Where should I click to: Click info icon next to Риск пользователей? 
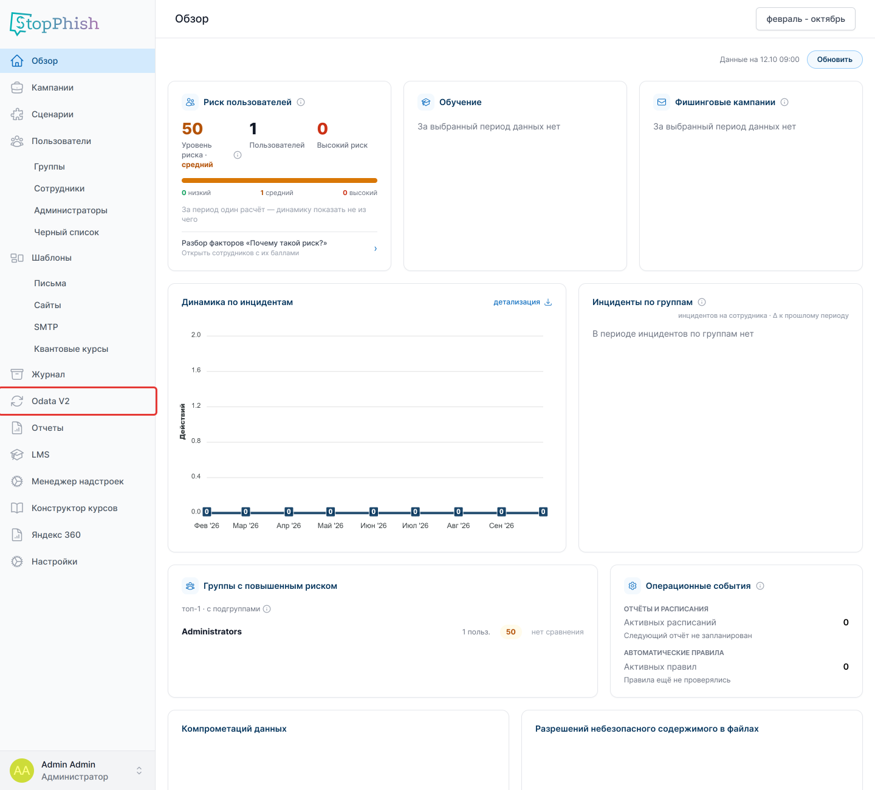coord(301,102)
